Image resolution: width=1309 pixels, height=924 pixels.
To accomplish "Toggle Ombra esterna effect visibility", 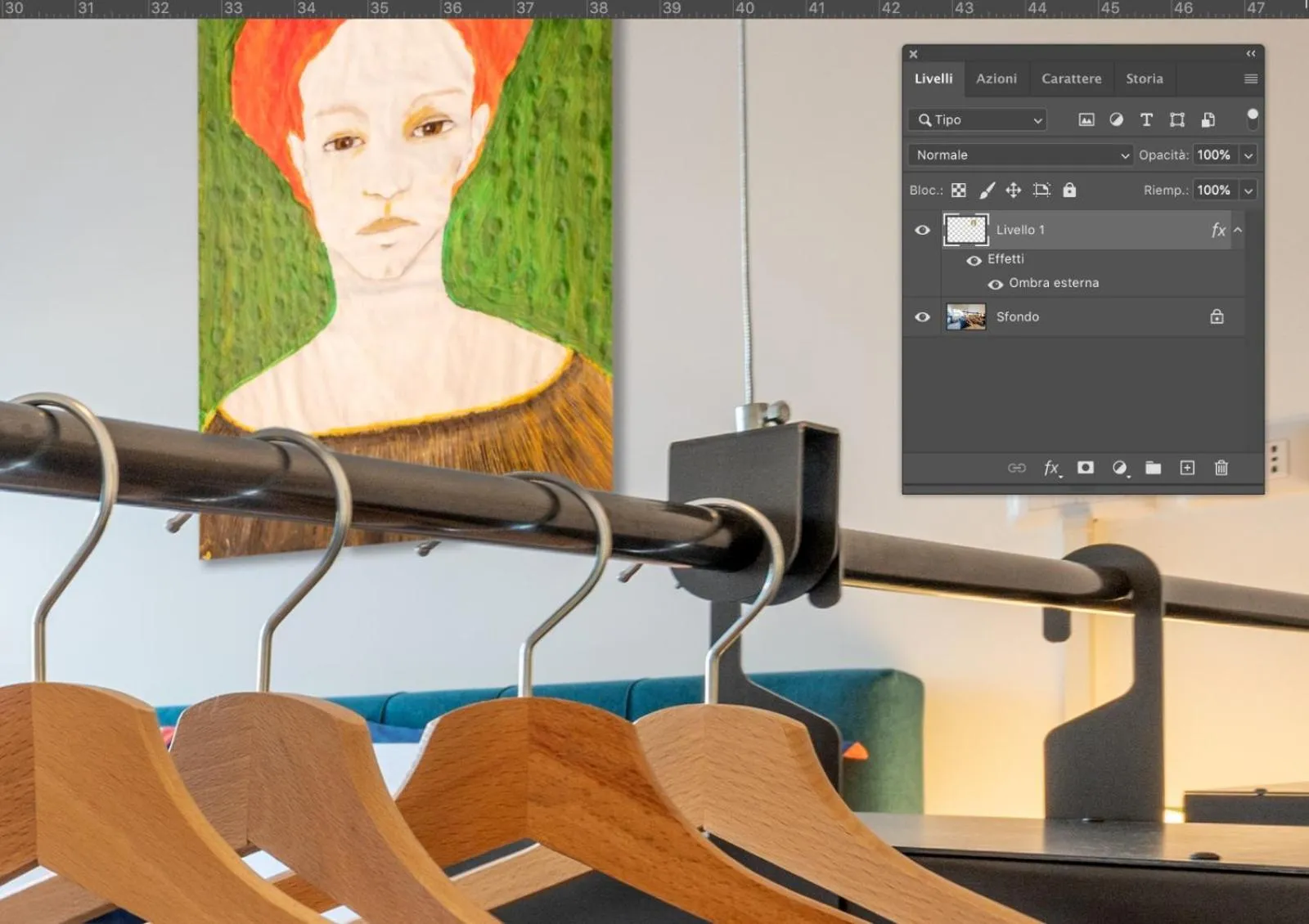I will tap(995, 285).
